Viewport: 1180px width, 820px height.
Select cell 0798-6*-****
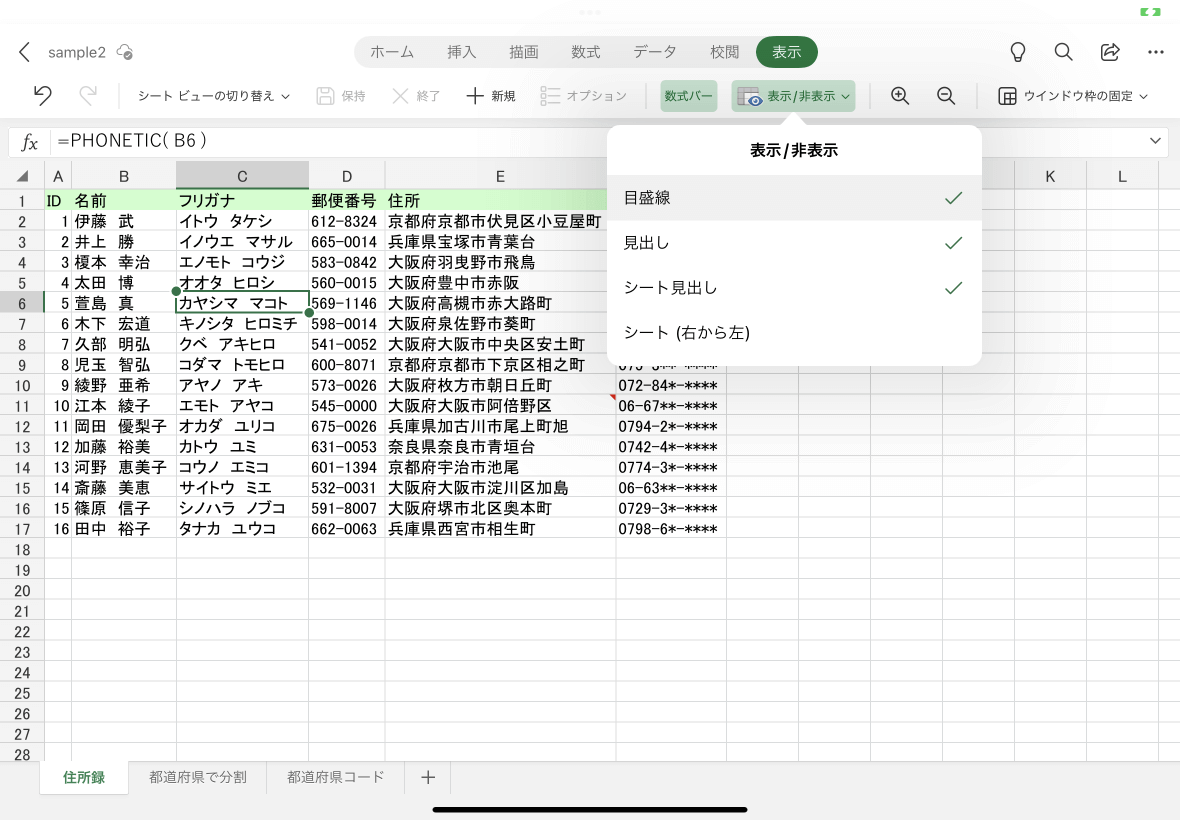click(671, 529)
